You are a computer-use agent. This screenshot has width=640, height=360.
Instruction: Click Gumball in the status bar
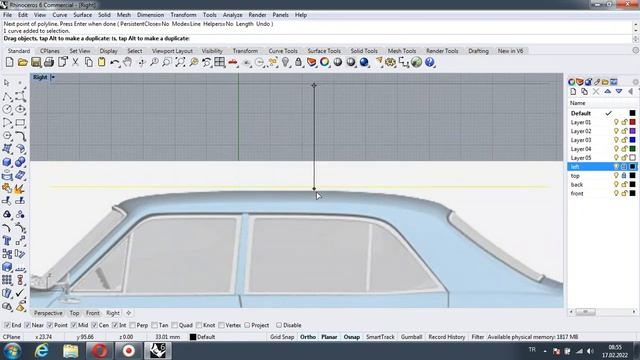411,337
